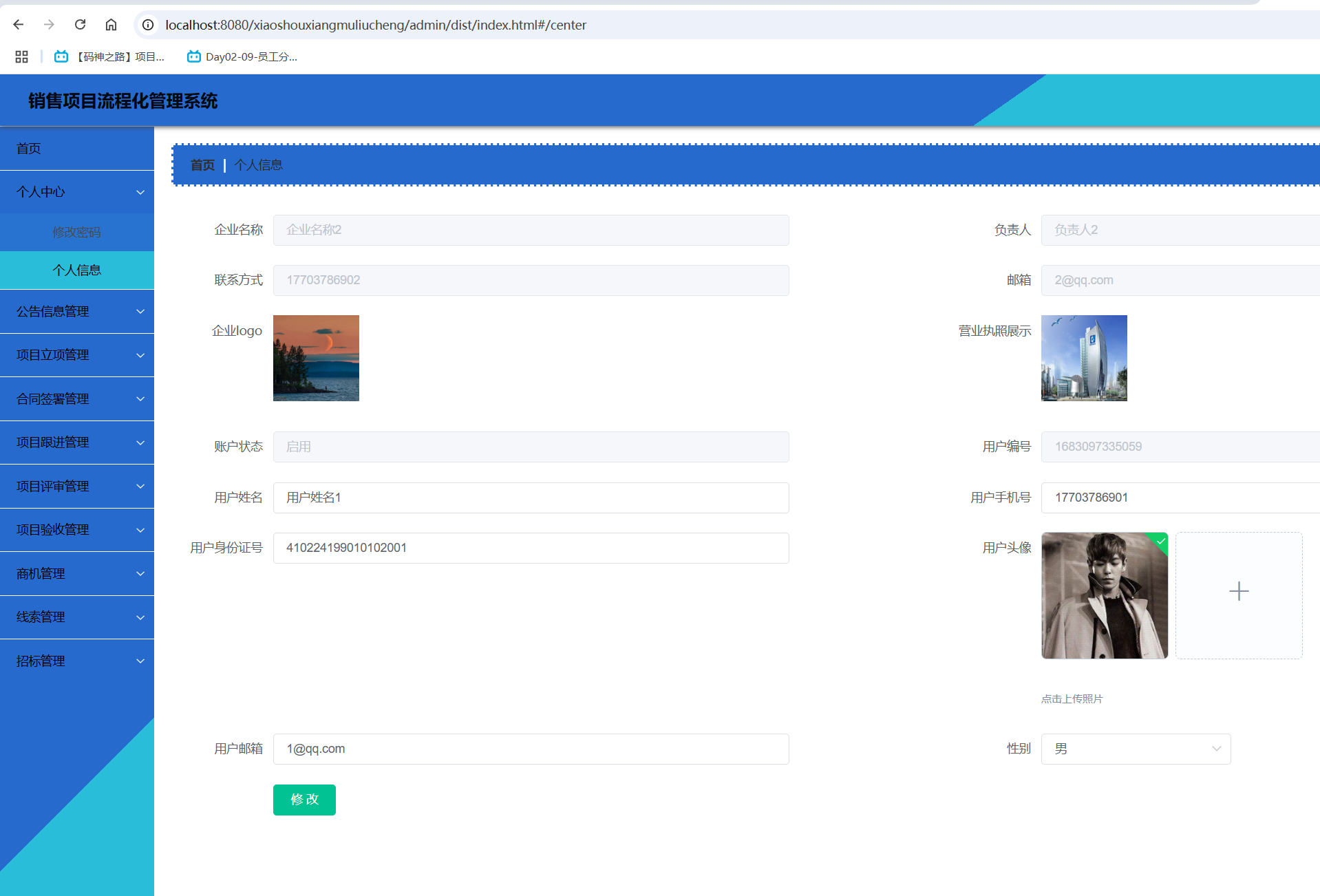Expand 项目评审管理 menu
The image size is (1320, 896).
pyautogui.click(x=77, y=487)
